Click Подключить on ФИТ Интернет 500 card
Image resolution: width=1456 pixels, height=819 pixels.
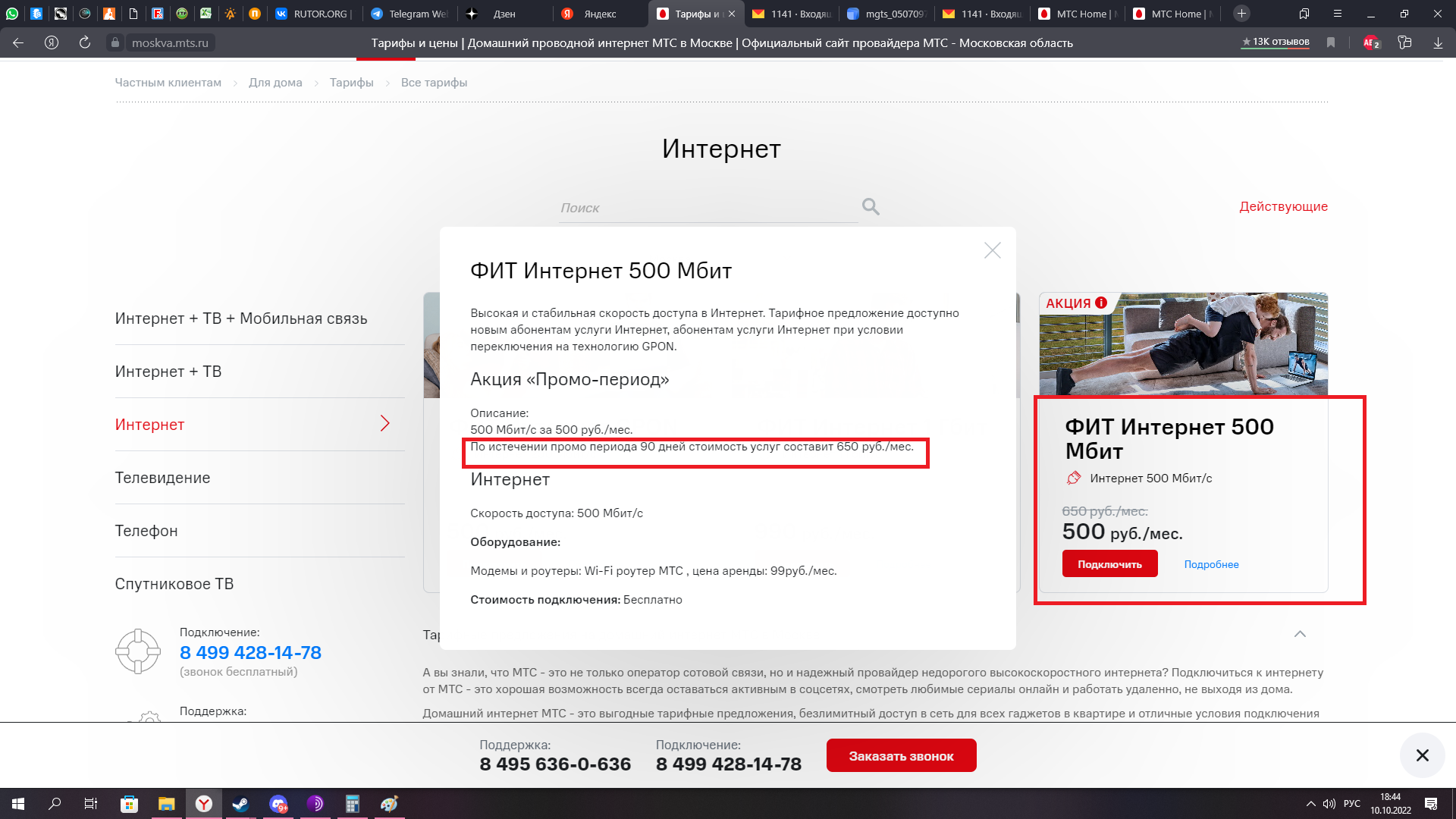1109,563
